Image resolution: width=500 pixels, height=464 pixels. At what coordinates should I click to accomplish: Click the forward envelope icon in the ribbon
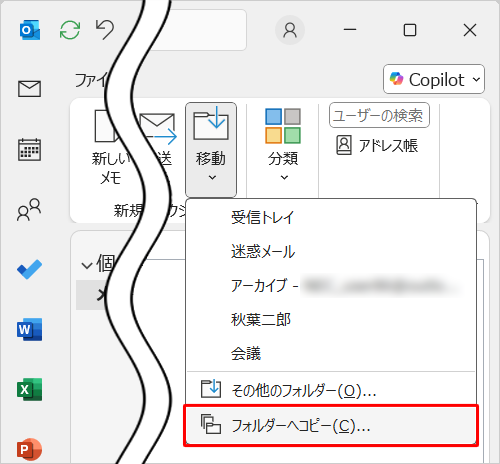pos(158,129)
